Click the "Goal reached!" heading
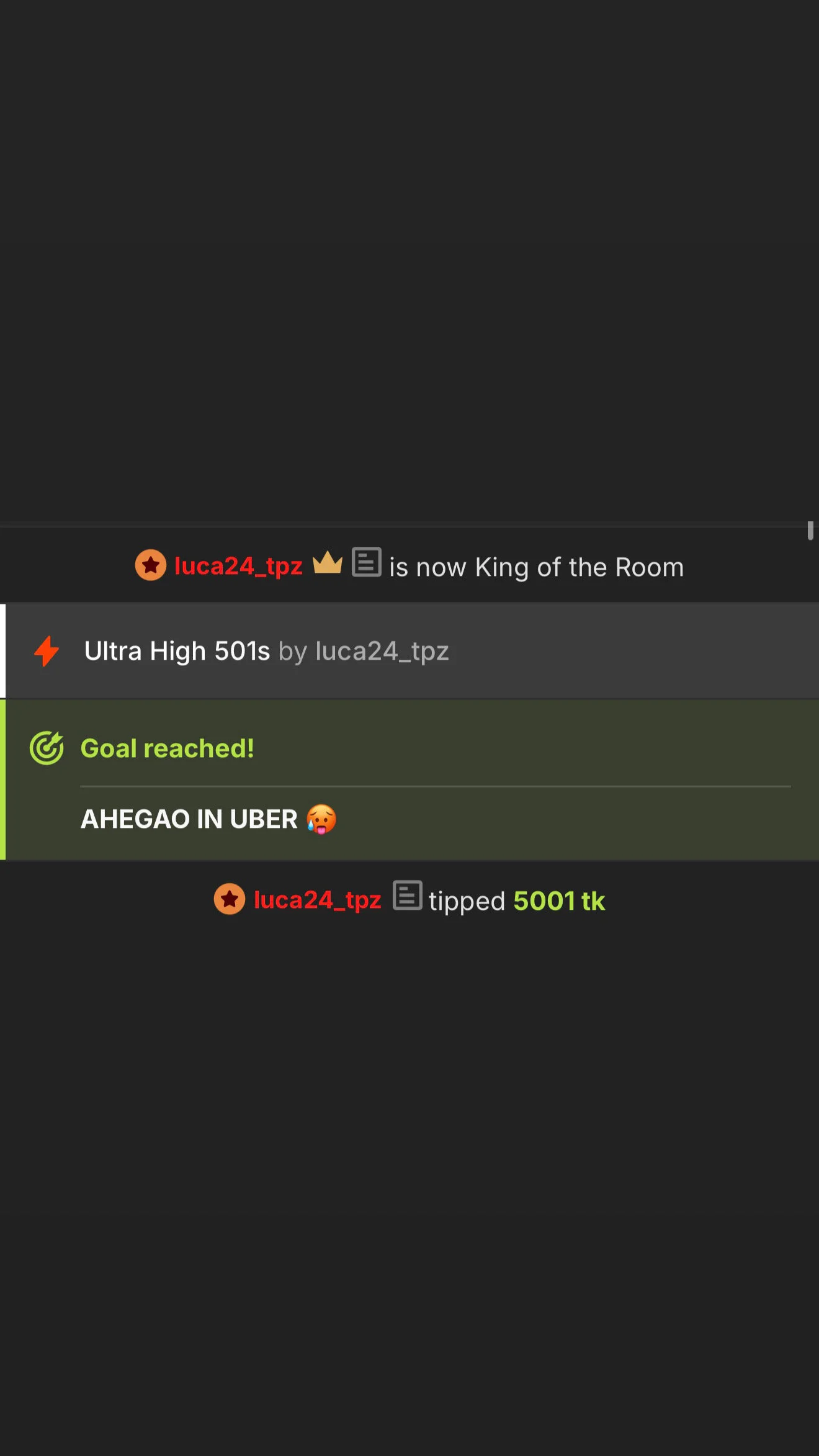 [168, 748]
